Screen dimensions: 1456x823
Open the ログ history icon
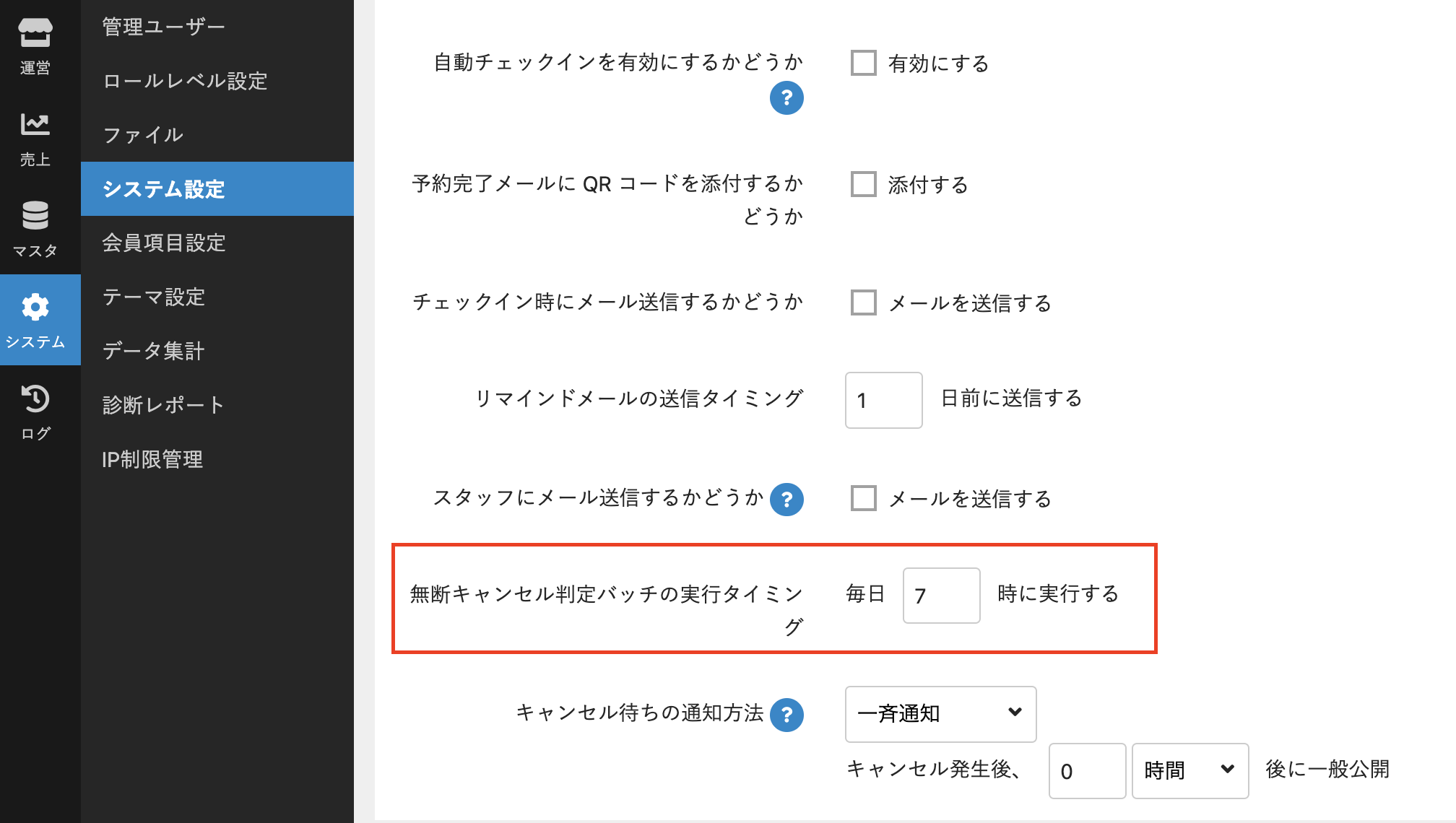tap(35, 411)
